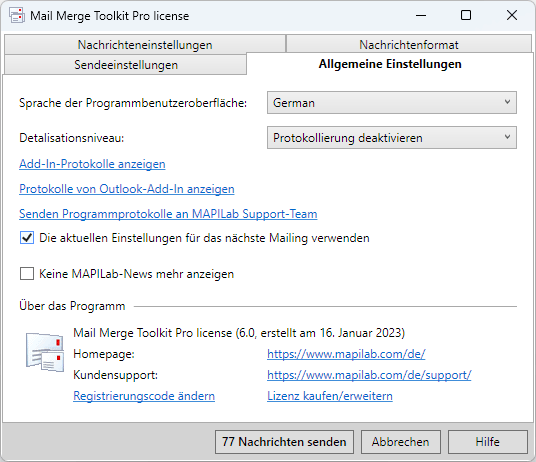This screenshot has height=462, width=536.
Task: Expand the Detalisationsniveau dropdown
Action: [392, 138]
